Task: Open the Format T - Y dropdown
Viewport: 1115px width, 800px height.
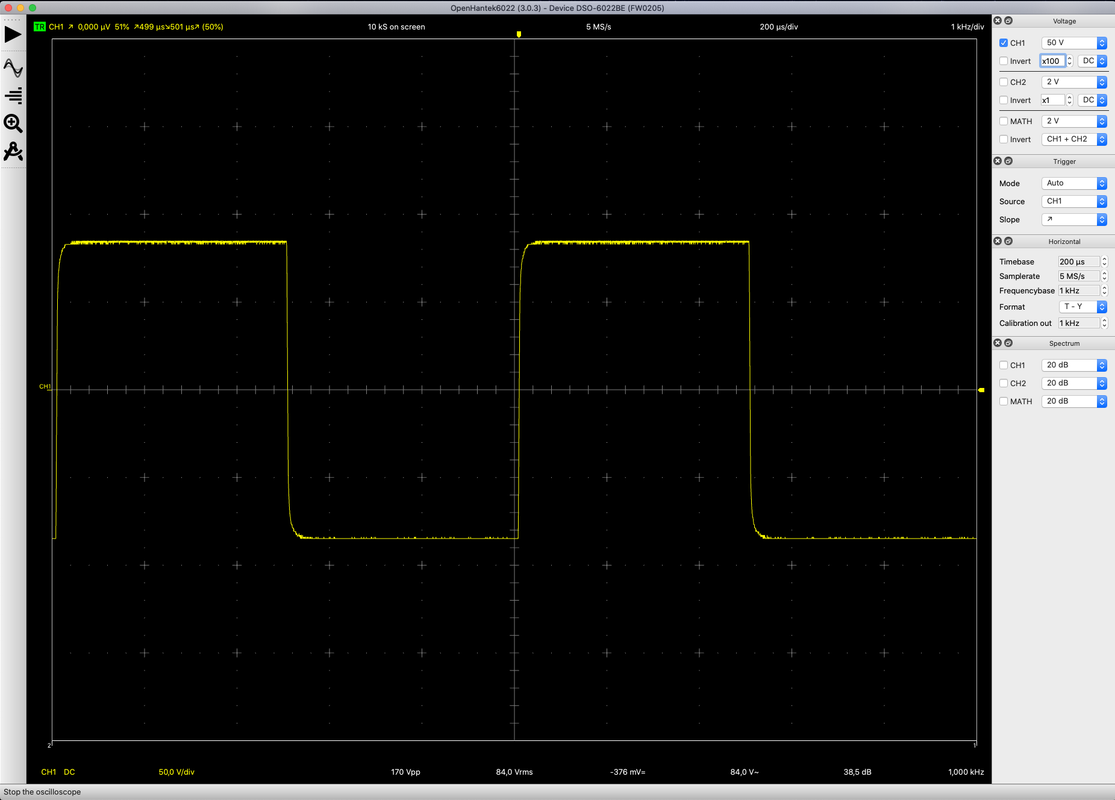Action: (x=1083, y=306)
